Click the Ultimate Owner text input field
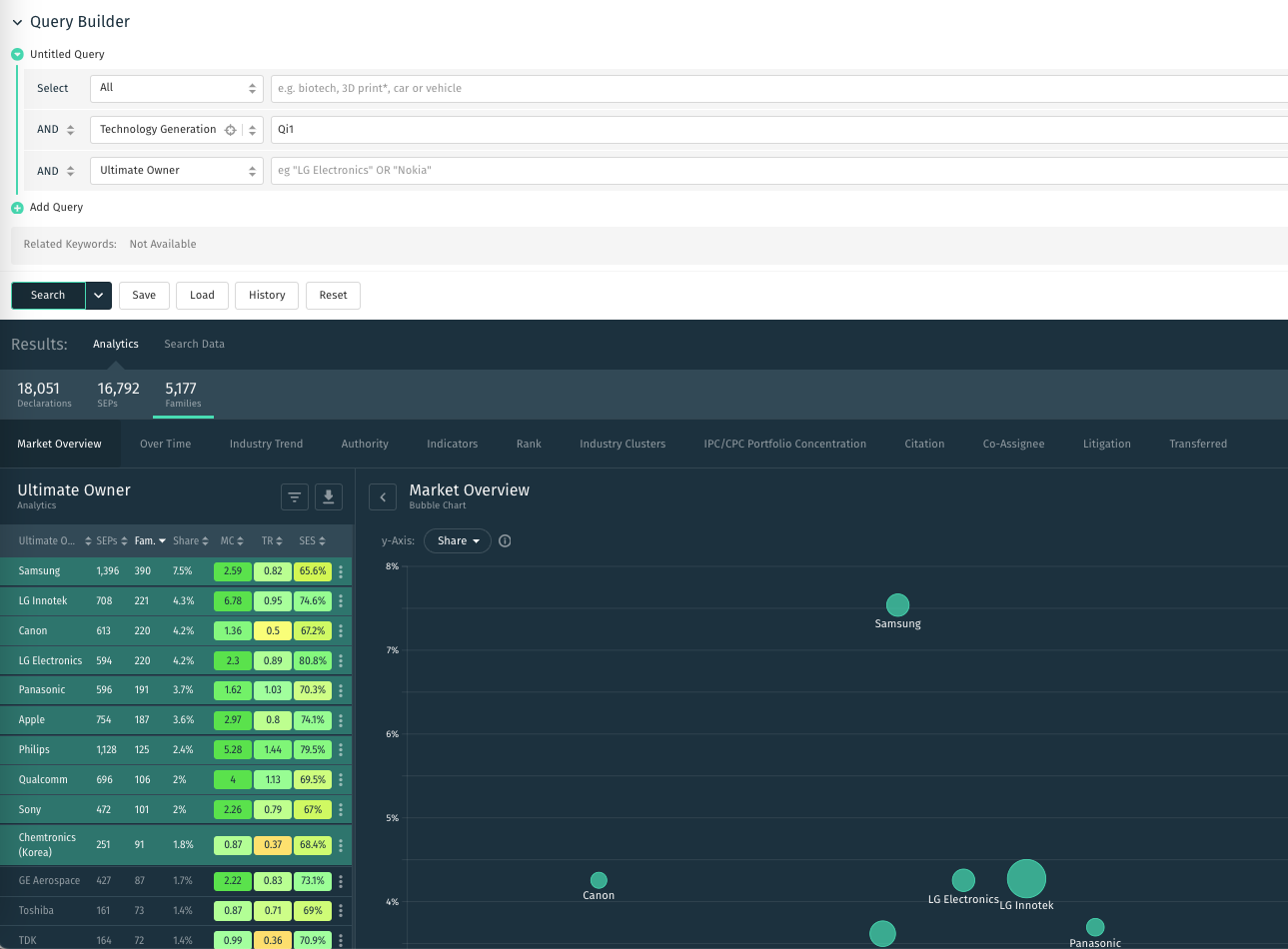 tap(779, 171)
